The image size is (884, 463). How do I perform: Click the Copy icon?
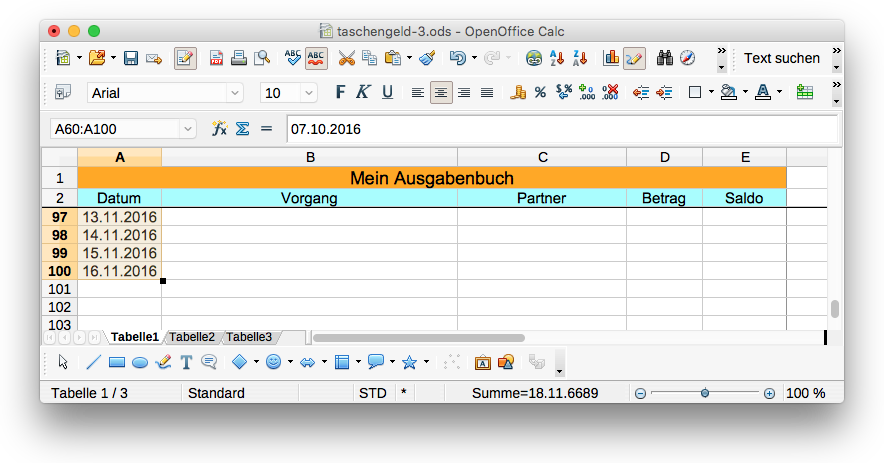click(369, 58)
